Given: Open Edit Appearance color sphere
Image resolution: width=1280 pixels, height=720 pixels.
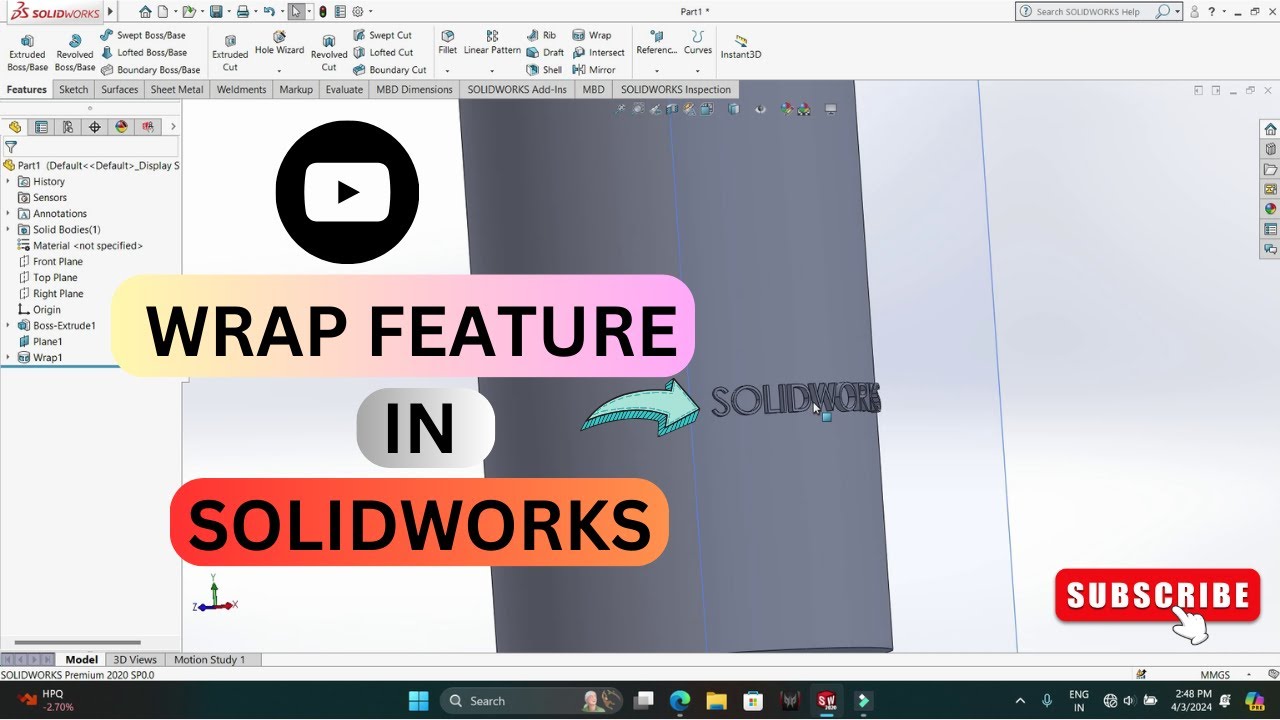Looking at the screenshot, I should [x=788, y=108].
